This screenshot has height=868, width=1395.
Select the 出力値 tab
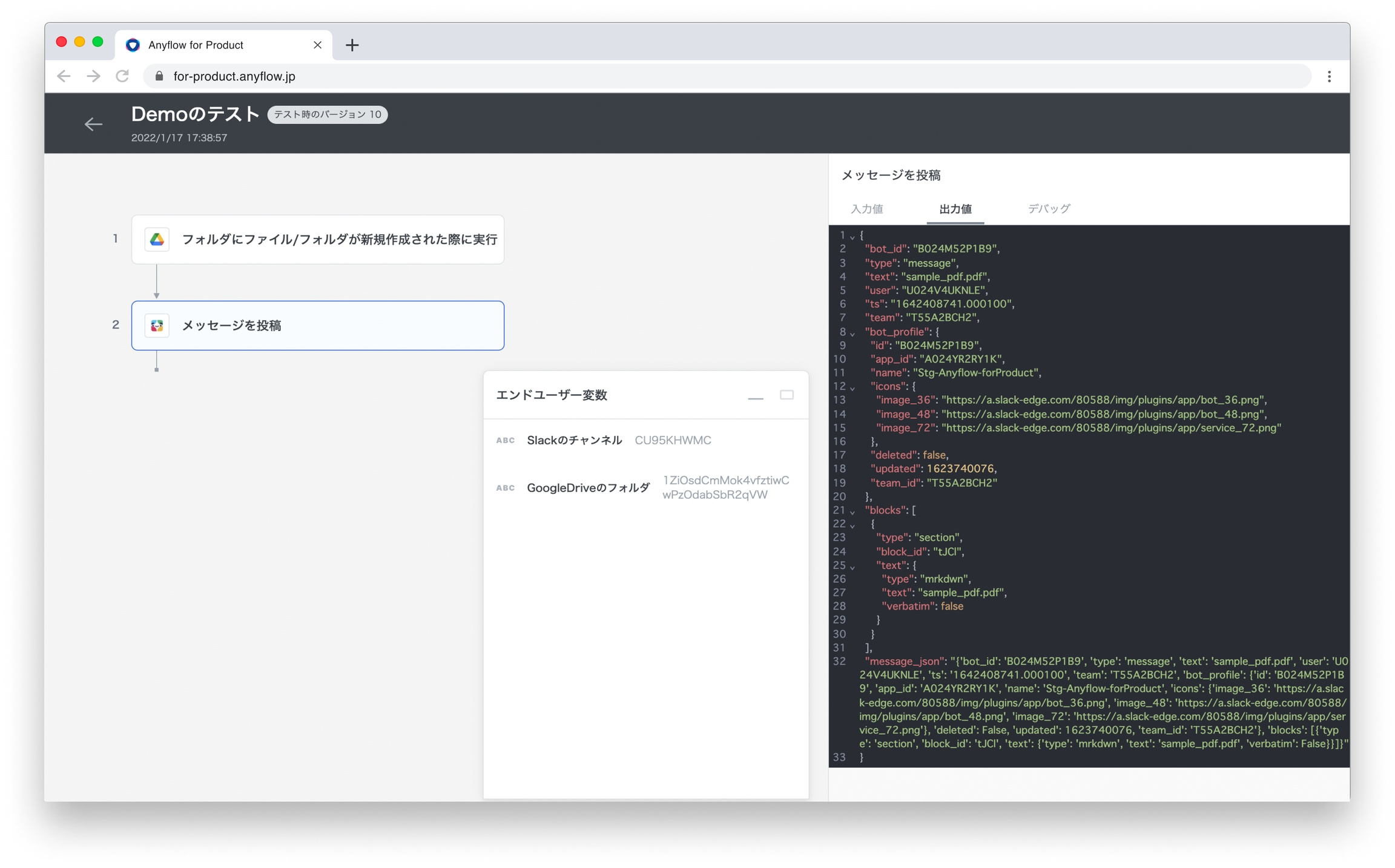[955, 209]
